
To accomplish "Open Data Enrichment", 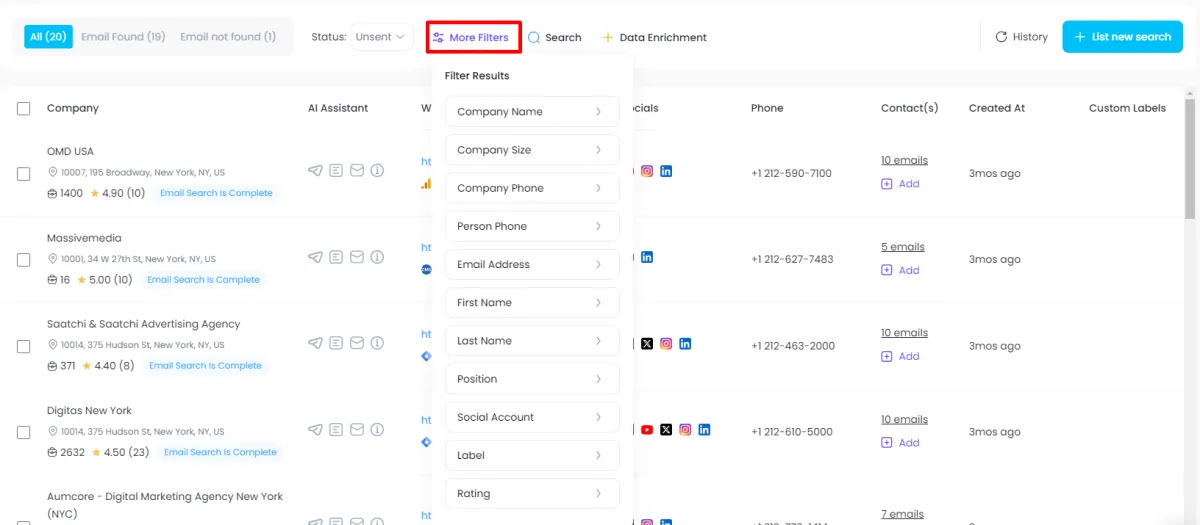I will point(654,37).
